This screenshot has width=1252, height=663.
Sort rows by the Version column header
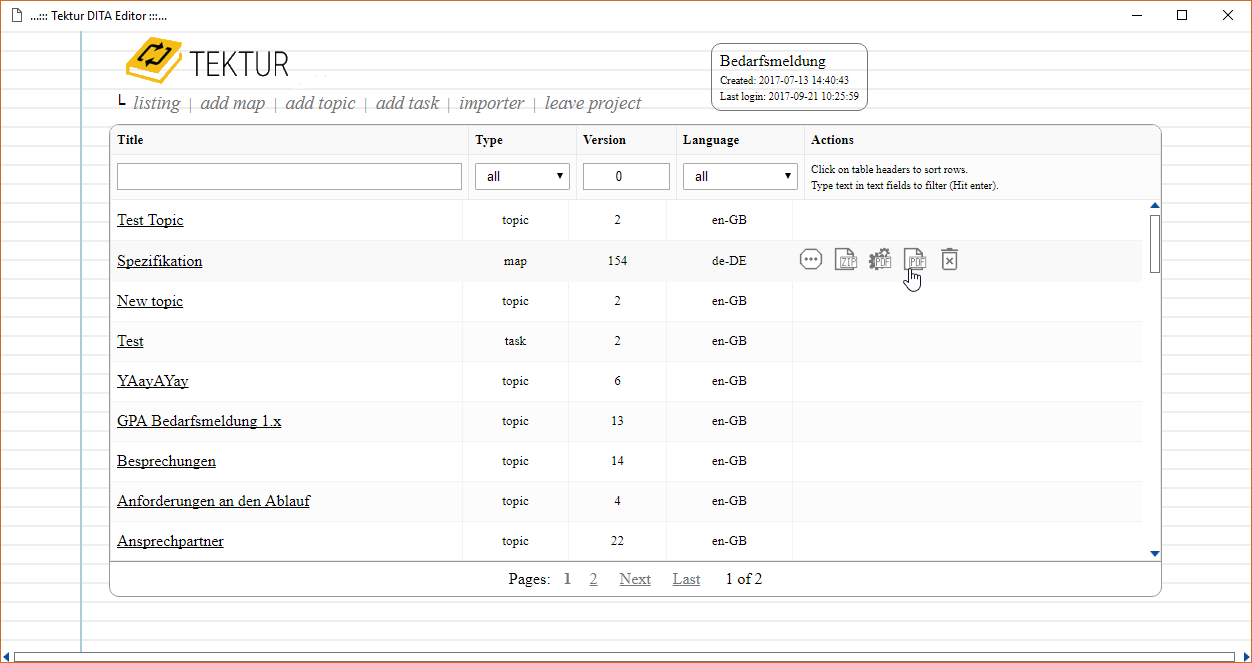pos(604,140)
